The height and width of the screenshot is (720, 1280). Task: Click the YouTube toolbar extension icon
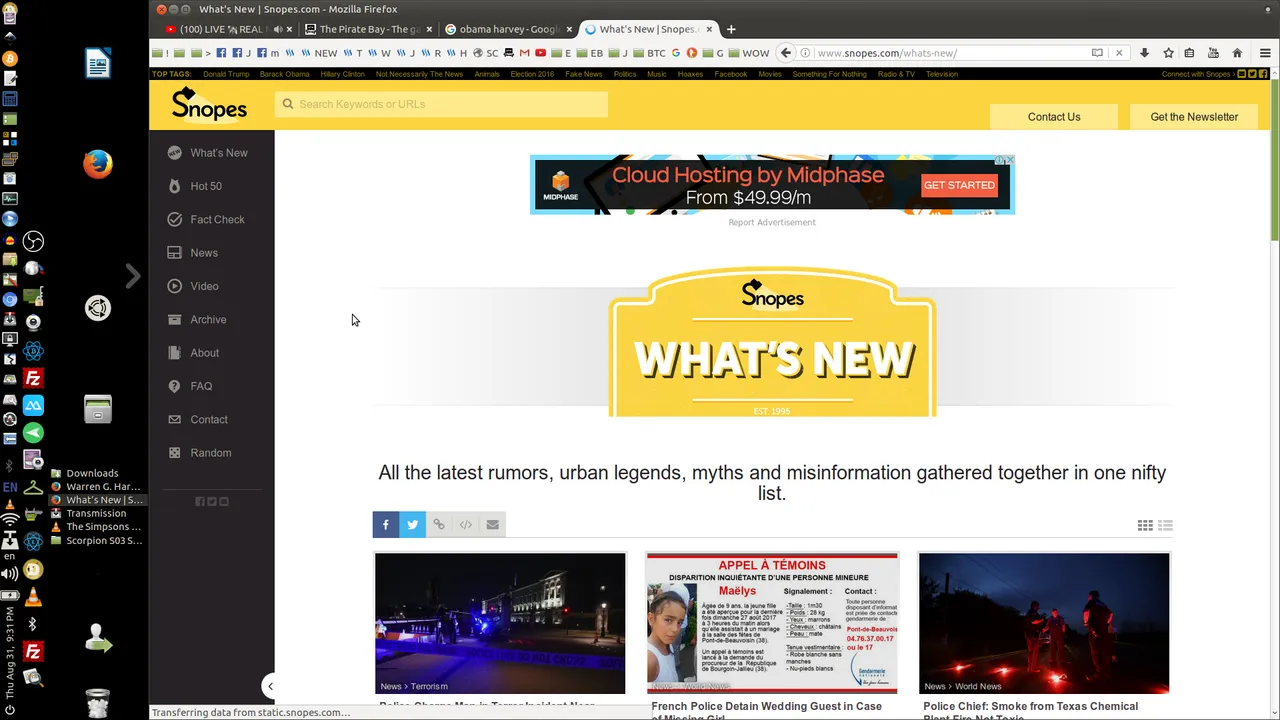tap(1213, 53)
